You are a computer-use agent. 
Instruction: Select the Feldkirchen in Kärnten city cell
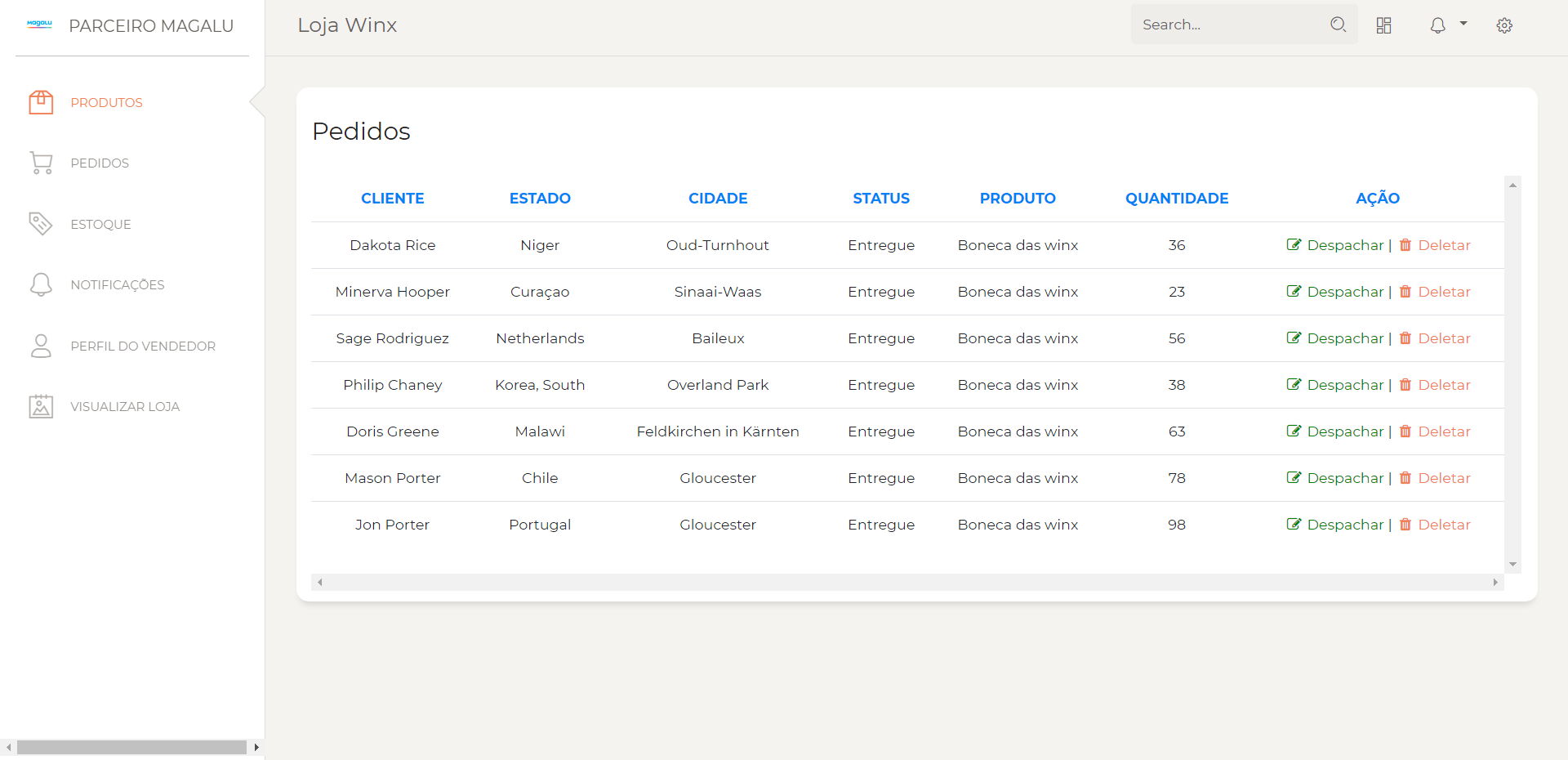pyautogui.click(x=718, y=431)
